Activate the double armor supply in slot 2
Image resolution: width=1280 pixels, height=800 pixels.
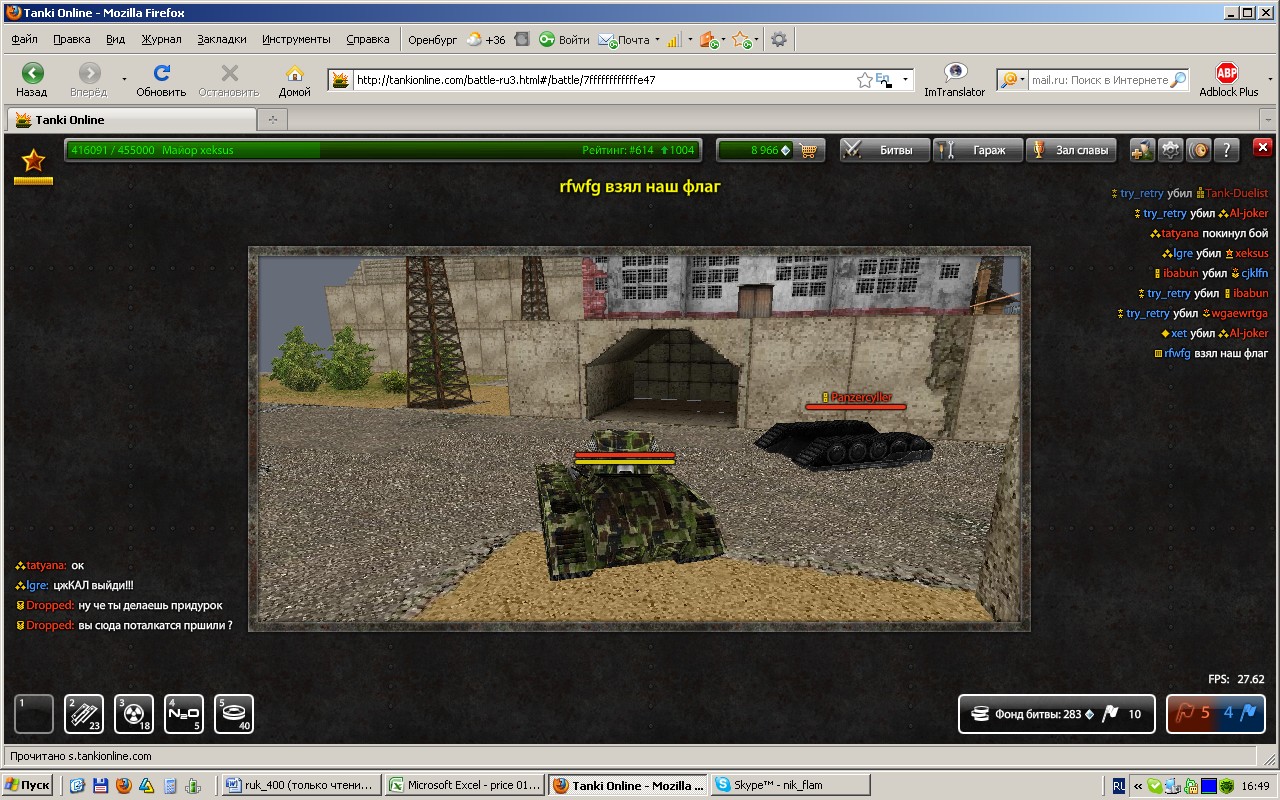pyautogui.click(x=84, y=714)
